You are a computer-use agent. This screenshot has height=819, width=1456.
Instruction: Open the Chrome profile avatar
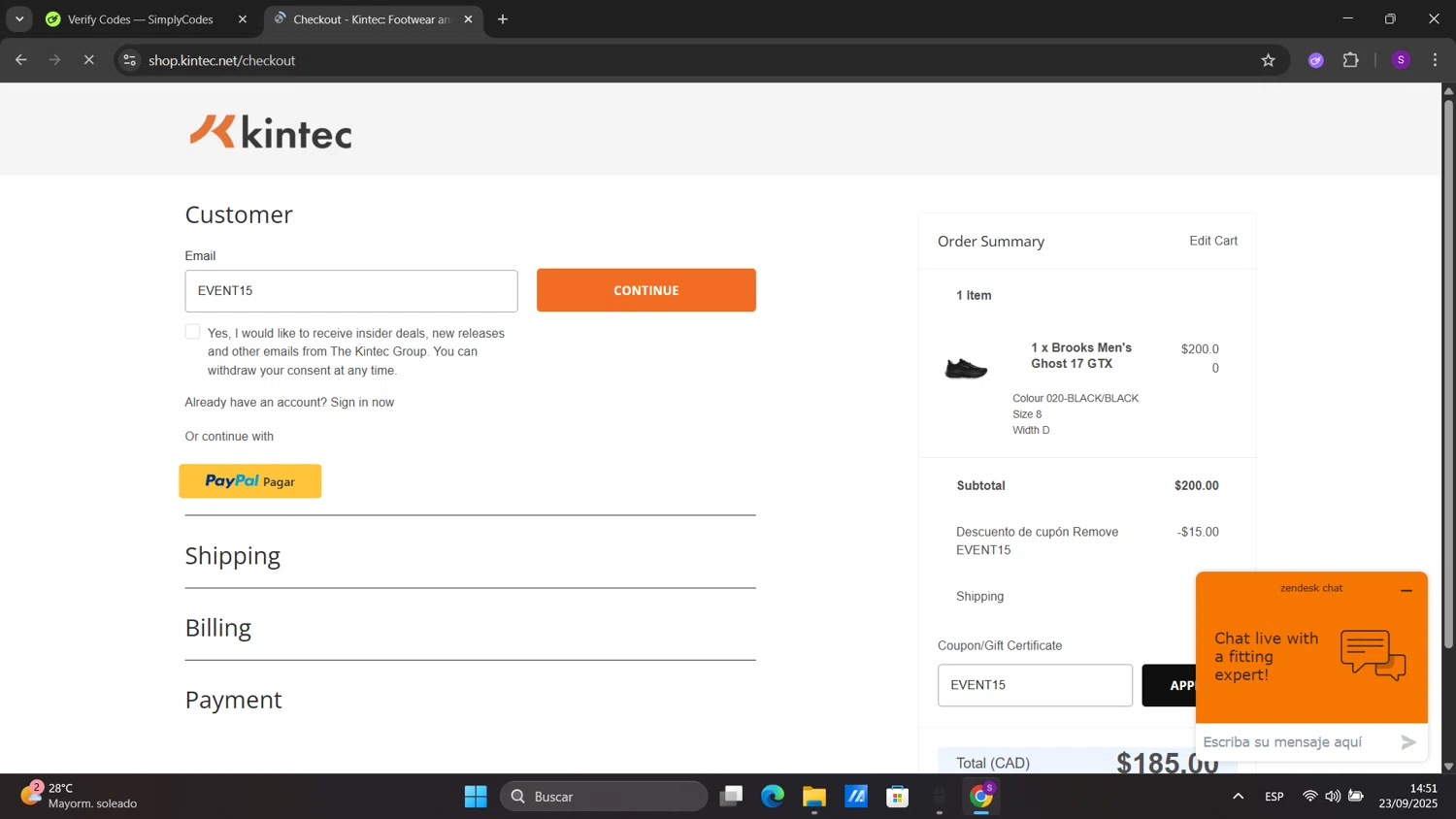1401,60
